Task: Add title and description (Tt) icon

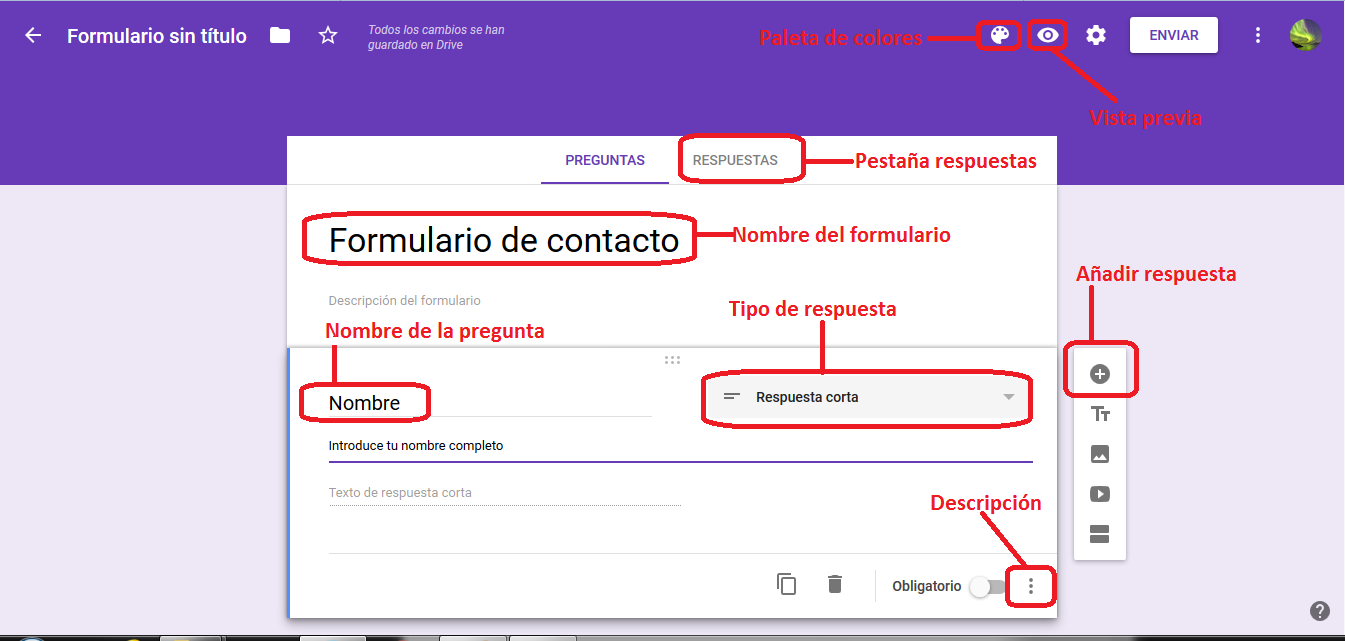Action: (x=1100, y=414)
